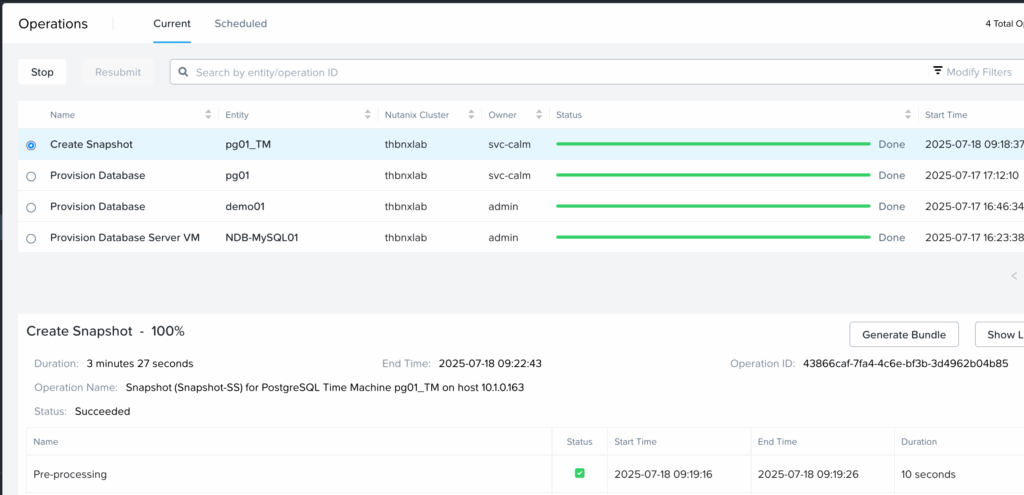Click the Generate Bundle button
Screen dimensions: 1024x495
[x=904, y=334]
